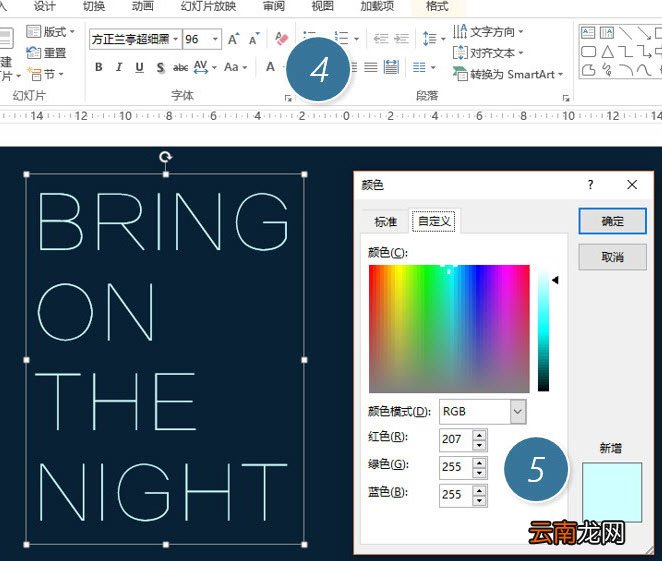The width and height of the screenshot is (662, 561).
Task: Select the straight line shape
Action: pyautogui.click(x=625, y=33)
